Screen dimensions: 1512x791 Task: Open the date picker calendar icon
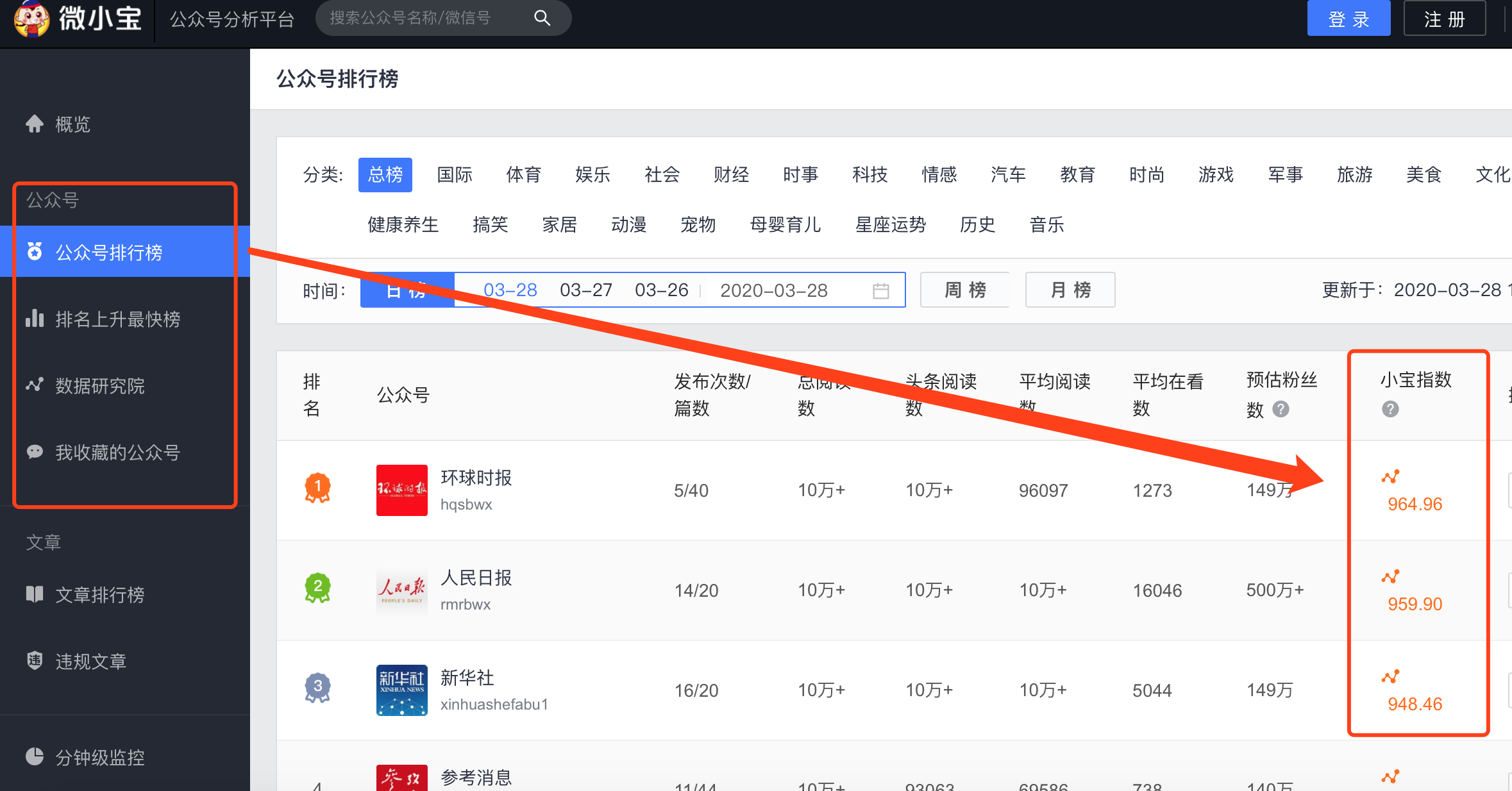[x=881, y=290]
